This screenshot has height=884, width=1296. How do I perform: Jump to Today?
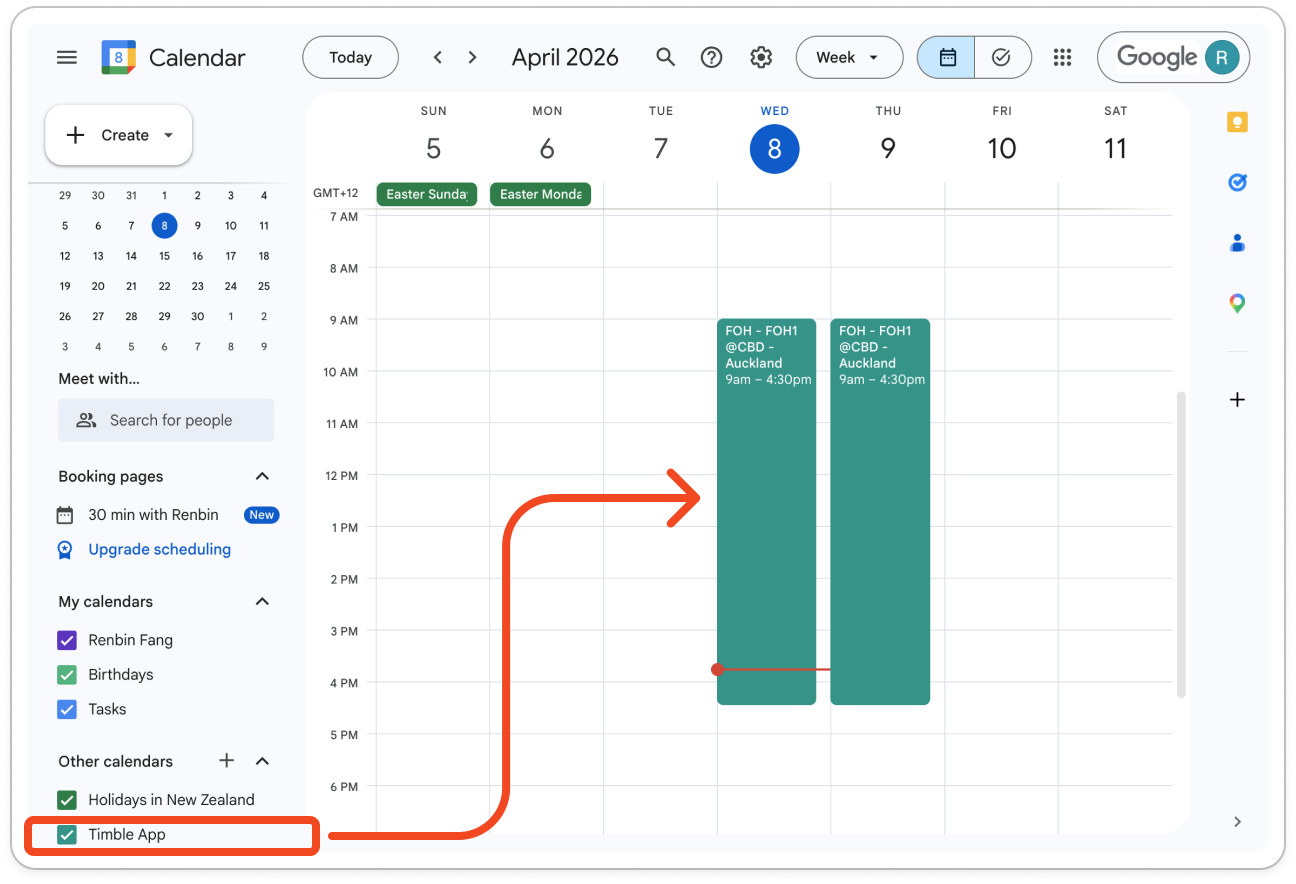pos(350,57)
